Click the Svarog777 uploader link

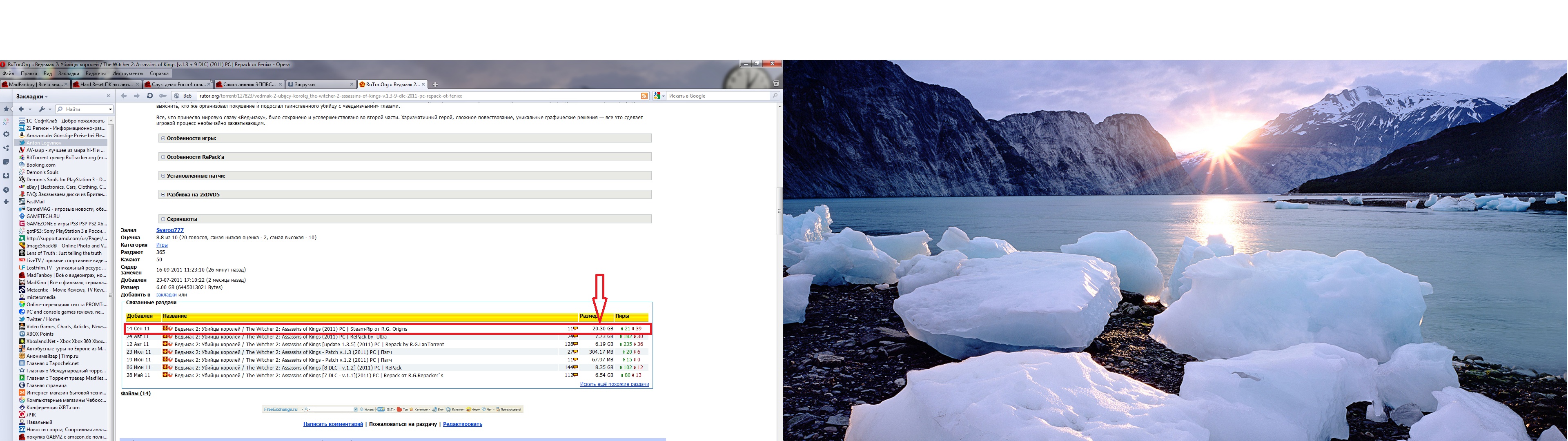point(170,230)
